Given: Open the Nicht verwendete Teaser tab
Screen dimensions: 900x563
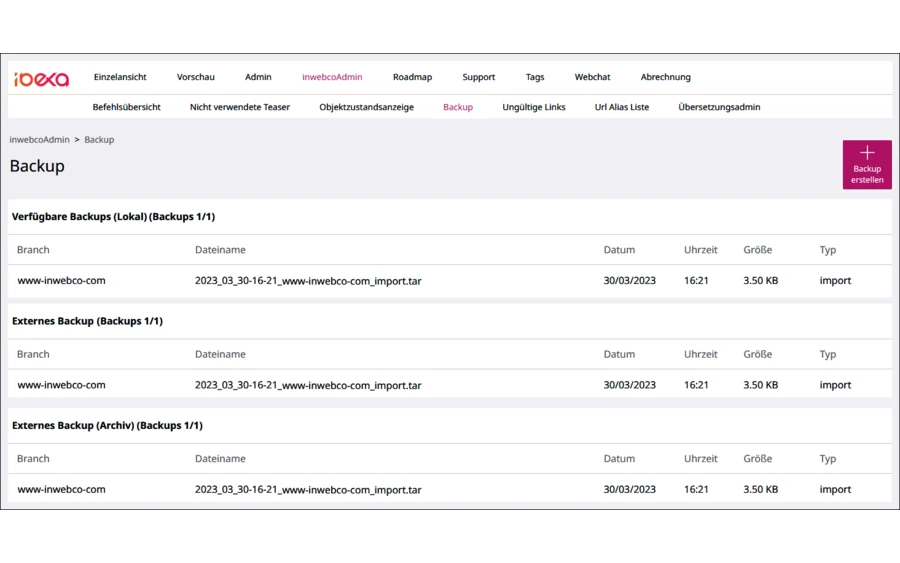Looking at the screenshot, I should [240, 107].
